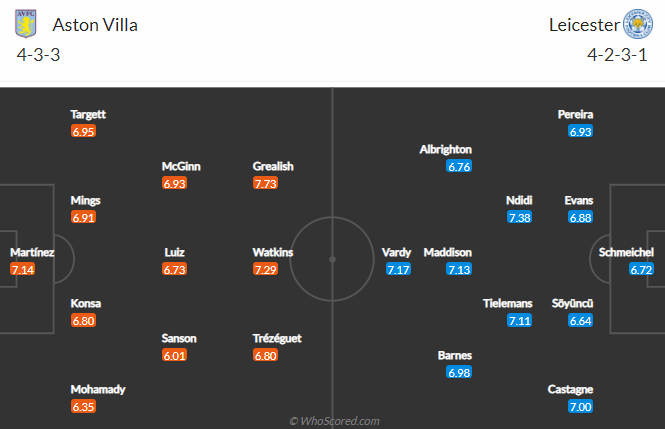Click Sanson's 6.01 rating badge
665x429 pixels.
174,355
